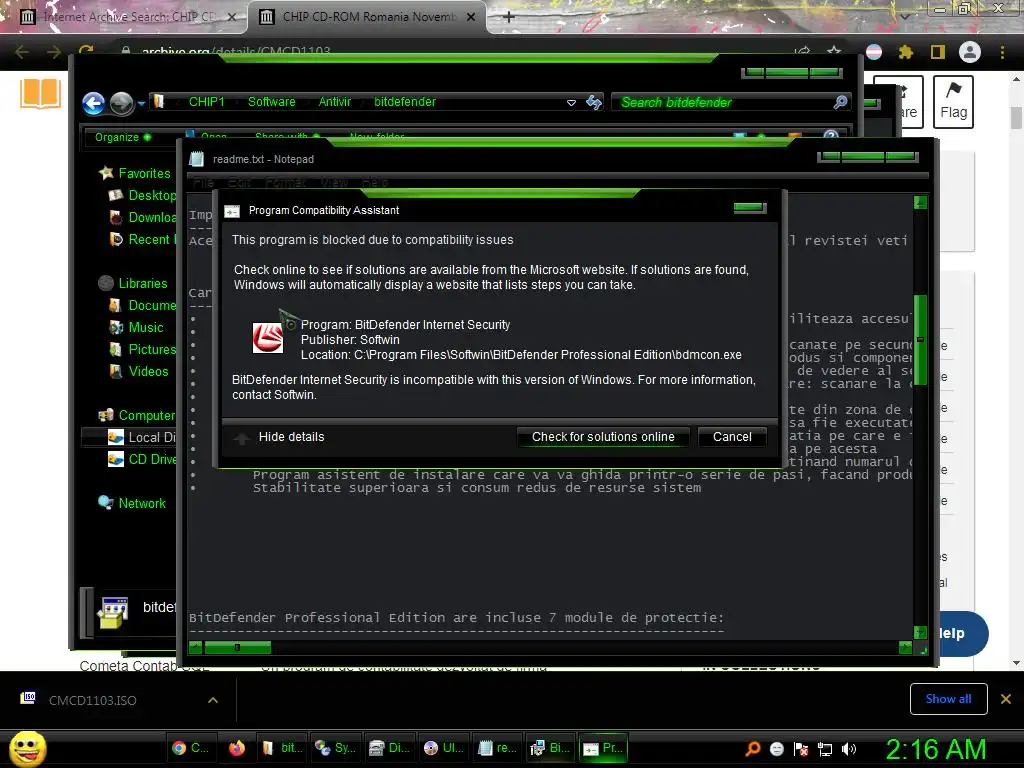Screen dimensions: 1024x768
Task: Select Favorites in the navigation pane
Action: point(144,173)
